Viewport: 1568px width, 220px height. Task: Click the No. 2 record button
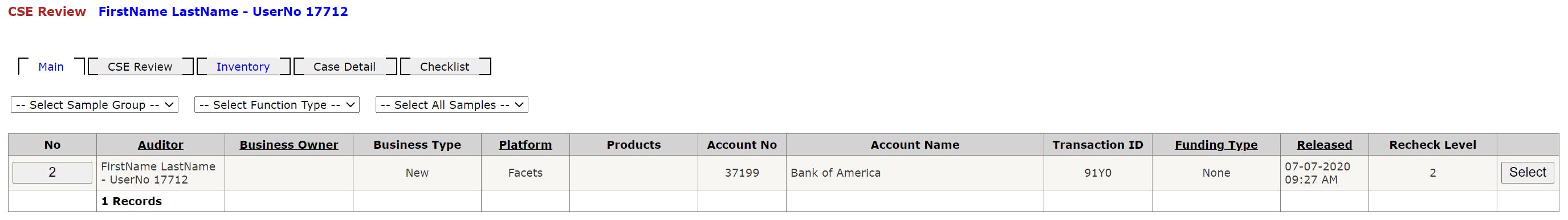52,173
